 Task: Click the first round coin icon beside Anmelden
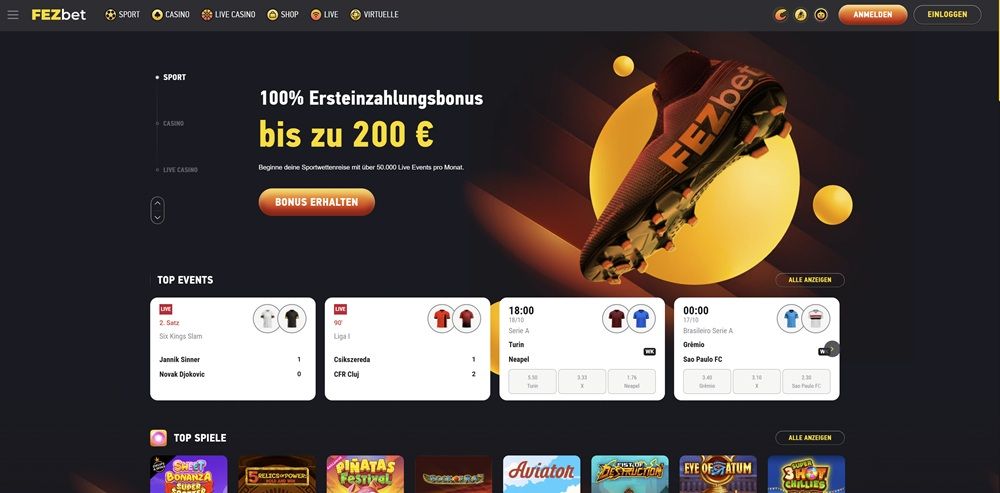[780, 15]
